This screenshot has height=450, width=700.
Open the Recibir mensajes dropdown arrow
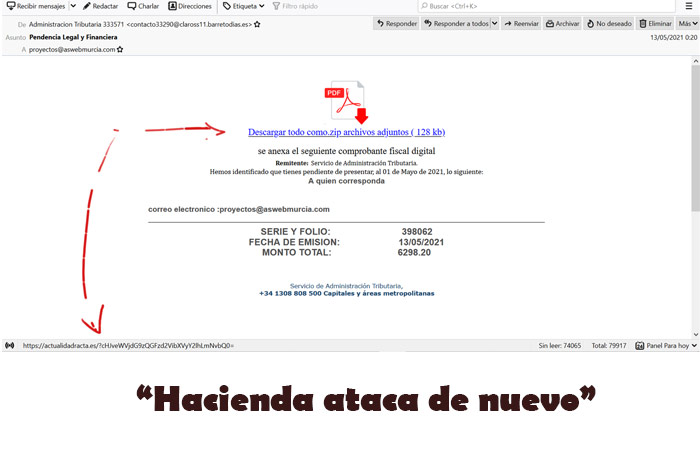[71, 6]
